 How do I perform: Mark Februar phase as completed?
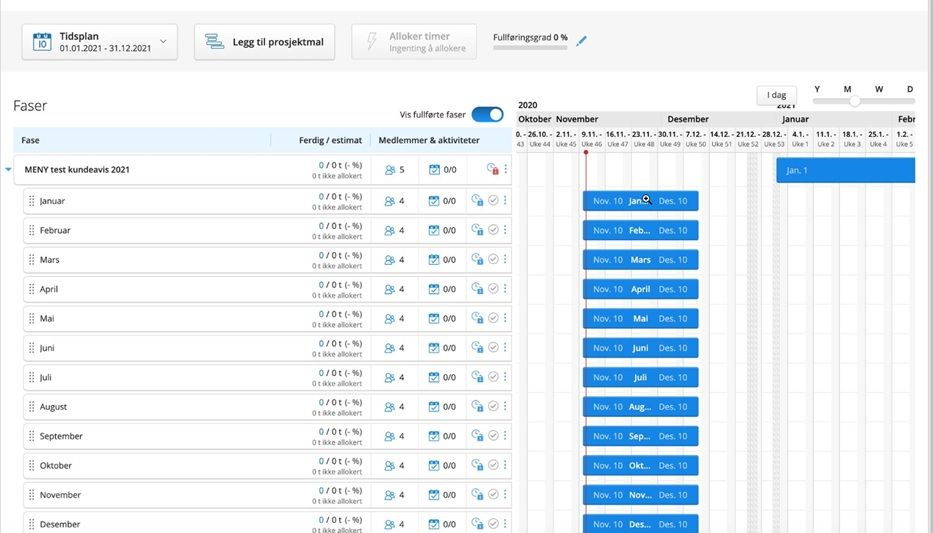click(x=493, y=230)
